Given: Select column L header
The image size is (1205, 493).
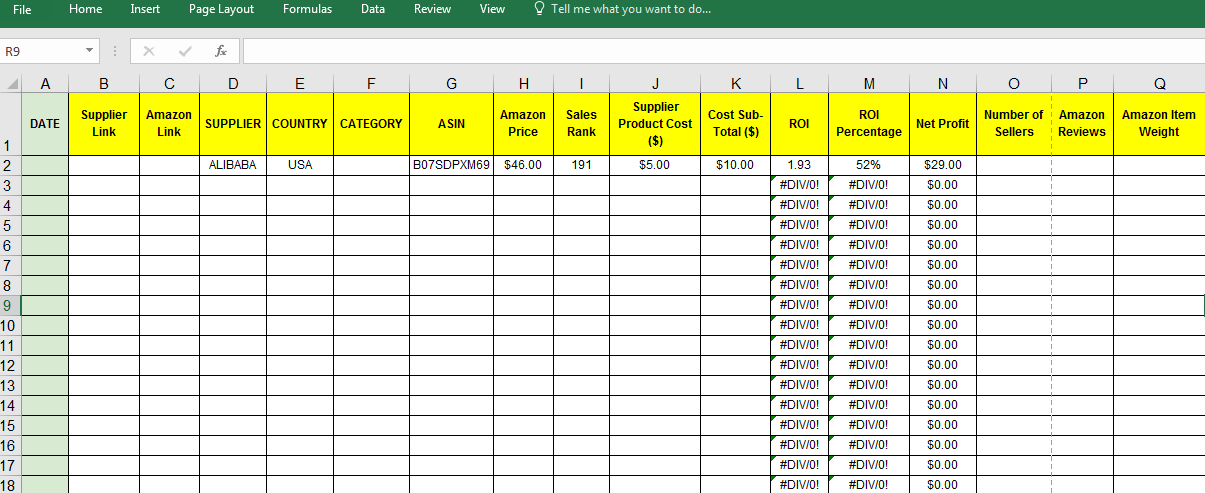Looking at the screenshot, I should pyautogui.click(x=799, y=84).
